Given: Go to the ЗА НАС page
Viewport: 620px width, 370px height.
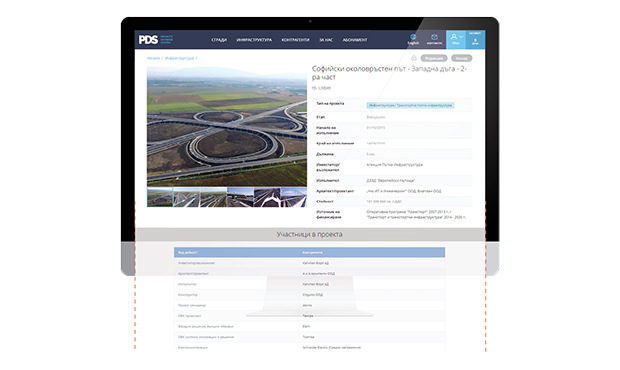Looking at the screenshot, I should tap(326, 40).
